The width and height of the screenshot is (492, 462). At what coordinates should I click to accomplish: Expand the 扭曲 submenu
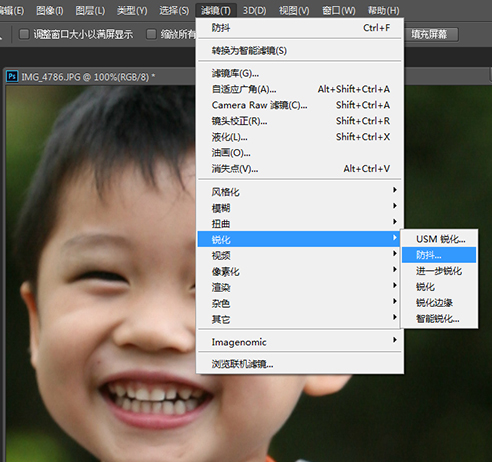300,223
